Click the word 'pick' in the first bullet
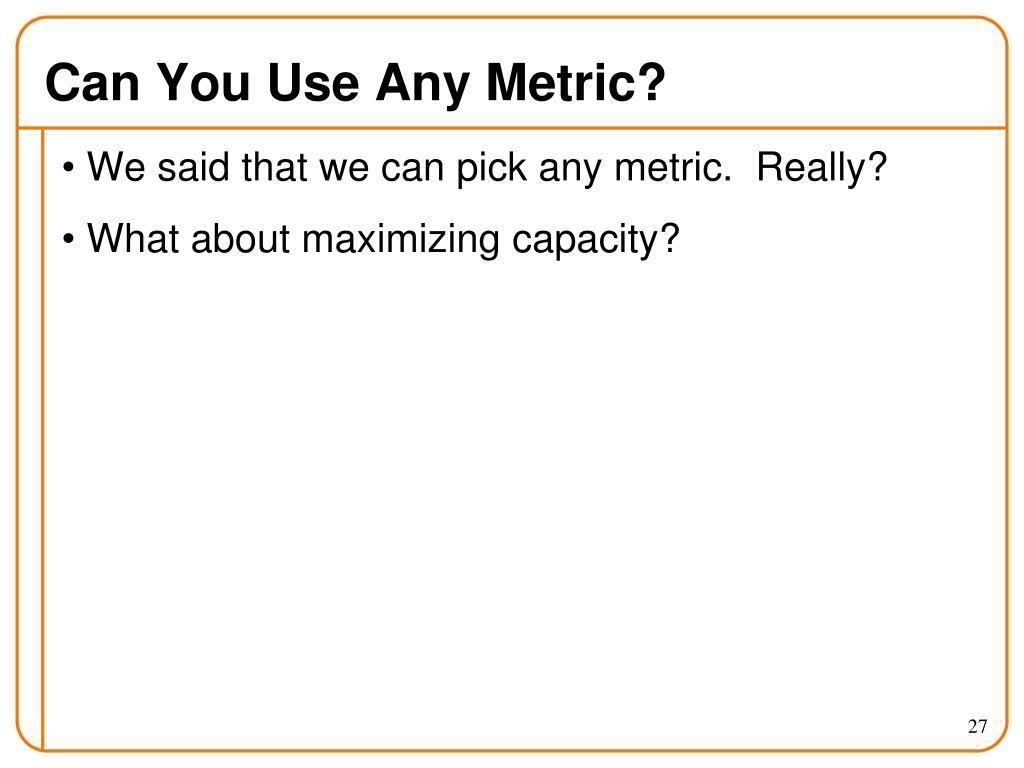The width and height of the screenshot is (1024, 768). [x=491, y=168]
